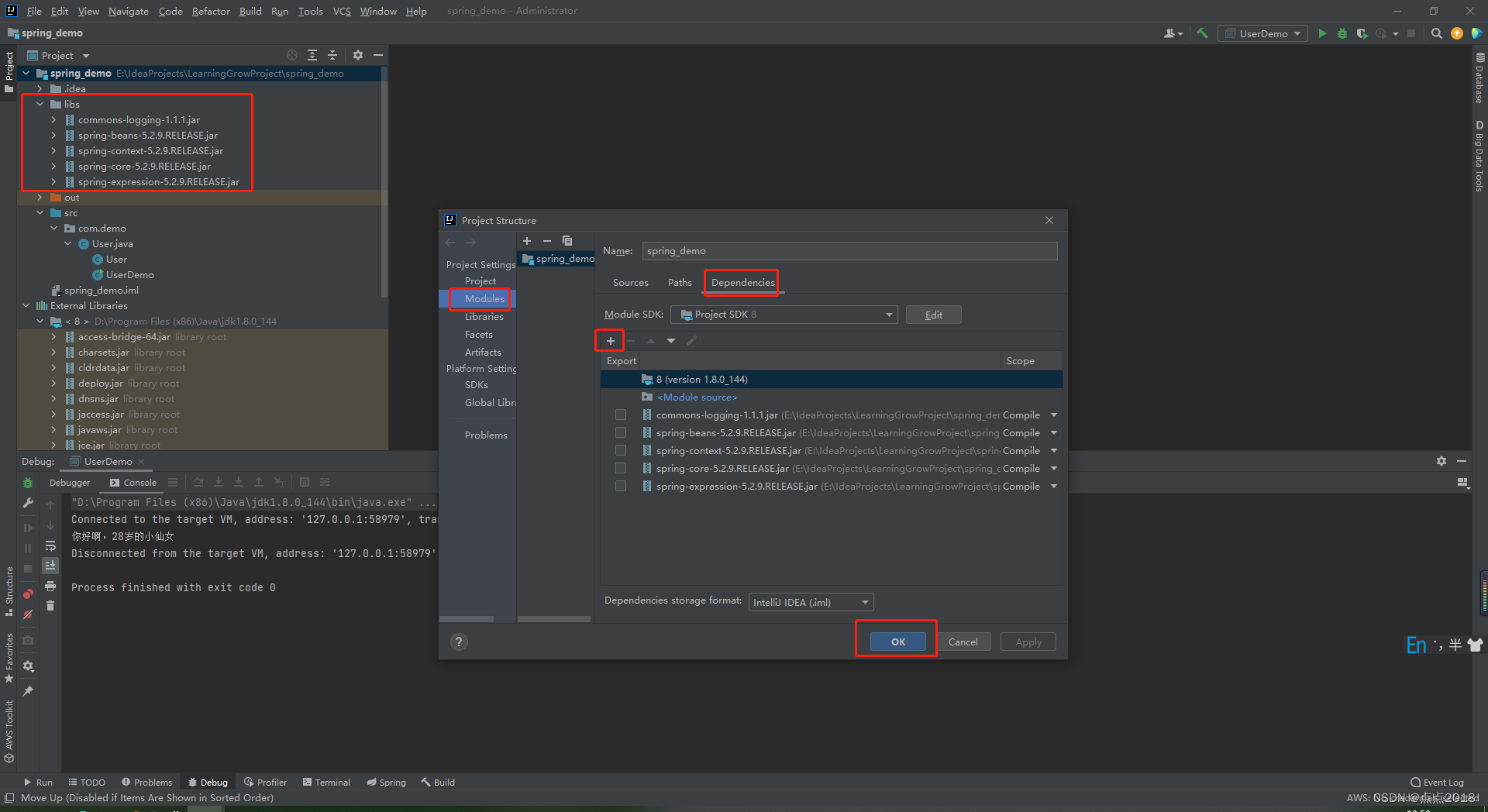The height and width of the screenshot is (812, 1488).
Task: Click the help question mark button
Action: coord(459,642)
